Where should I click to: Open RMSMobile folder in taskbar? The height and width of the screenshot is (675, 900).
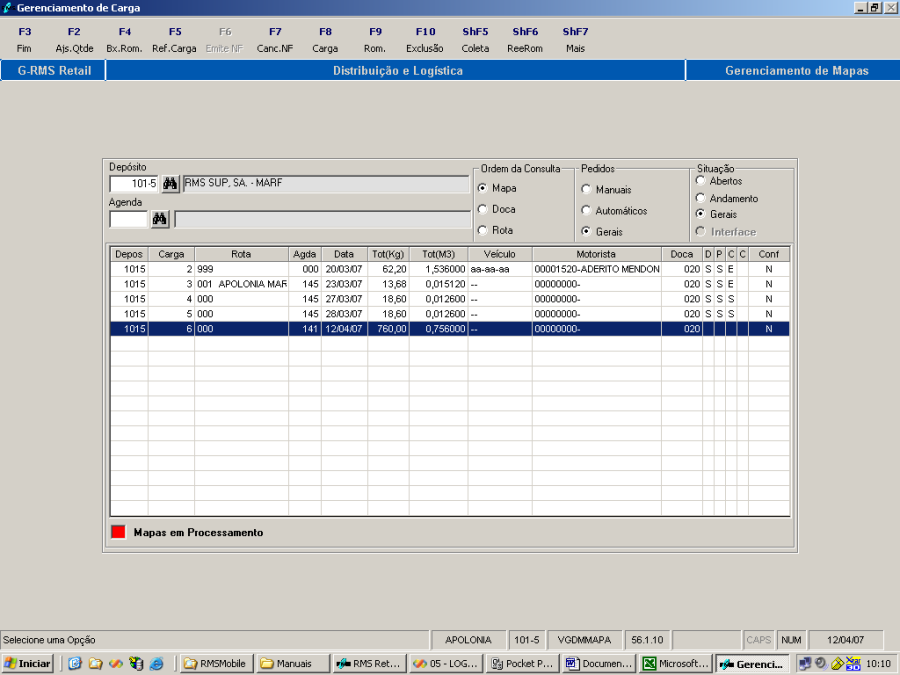(x=216, y=664)
